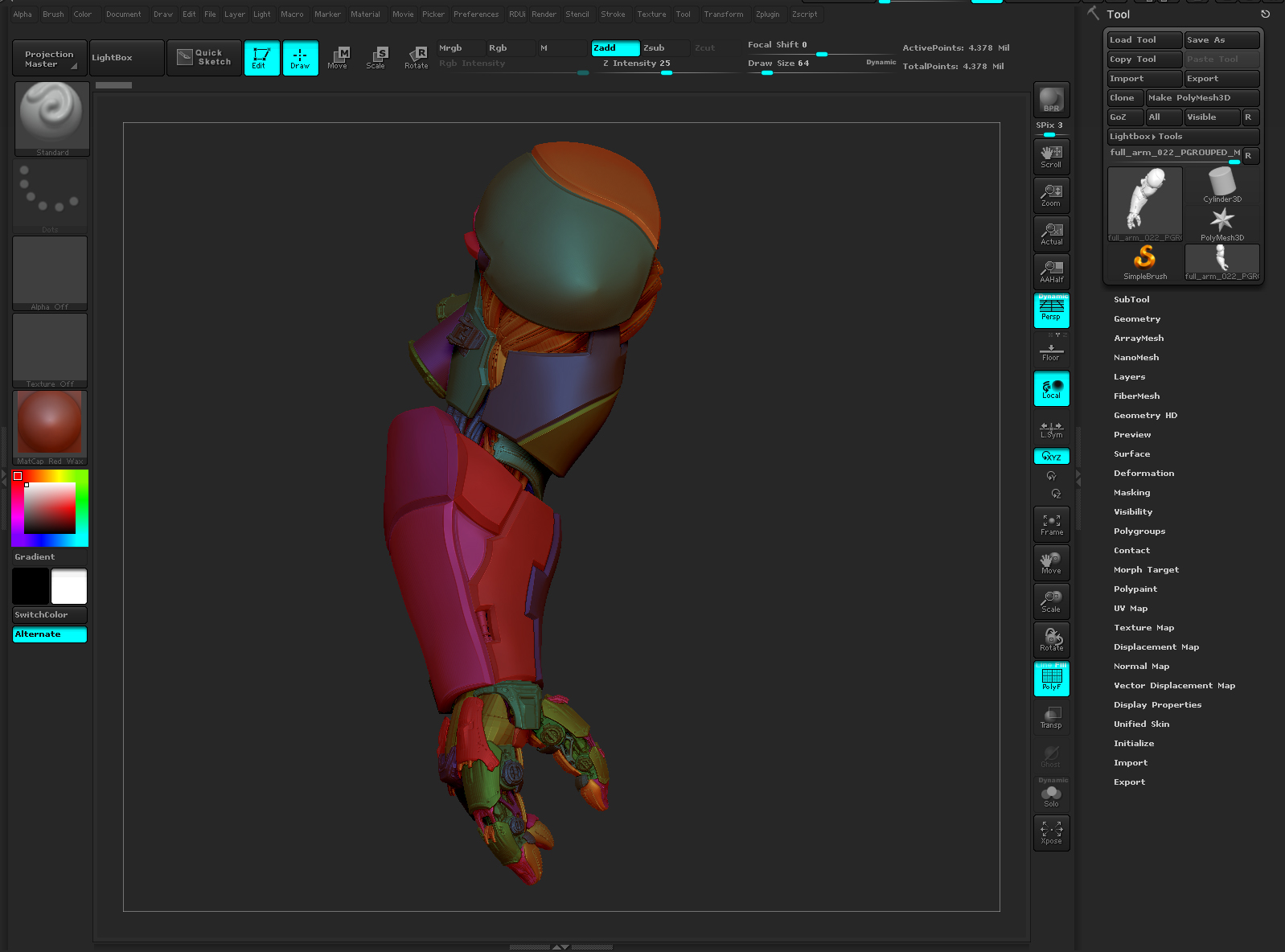Viewport: 1285px width, 952px height.
Task: Open the LightBox browser
Action: click(127, 58)
